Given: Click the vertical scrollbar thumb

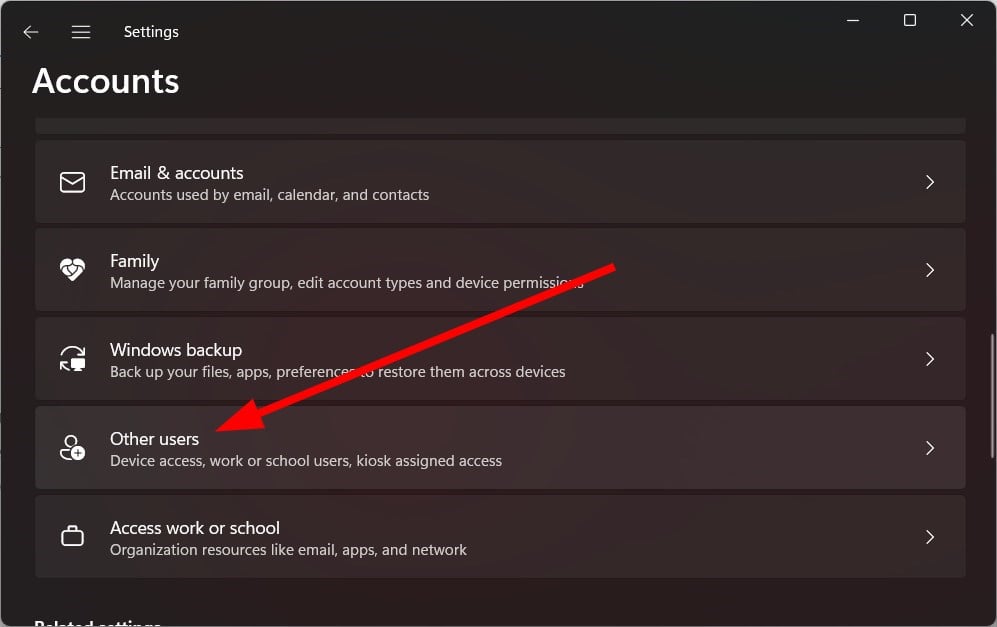Looking at the screenshot, I should [992, 395].
